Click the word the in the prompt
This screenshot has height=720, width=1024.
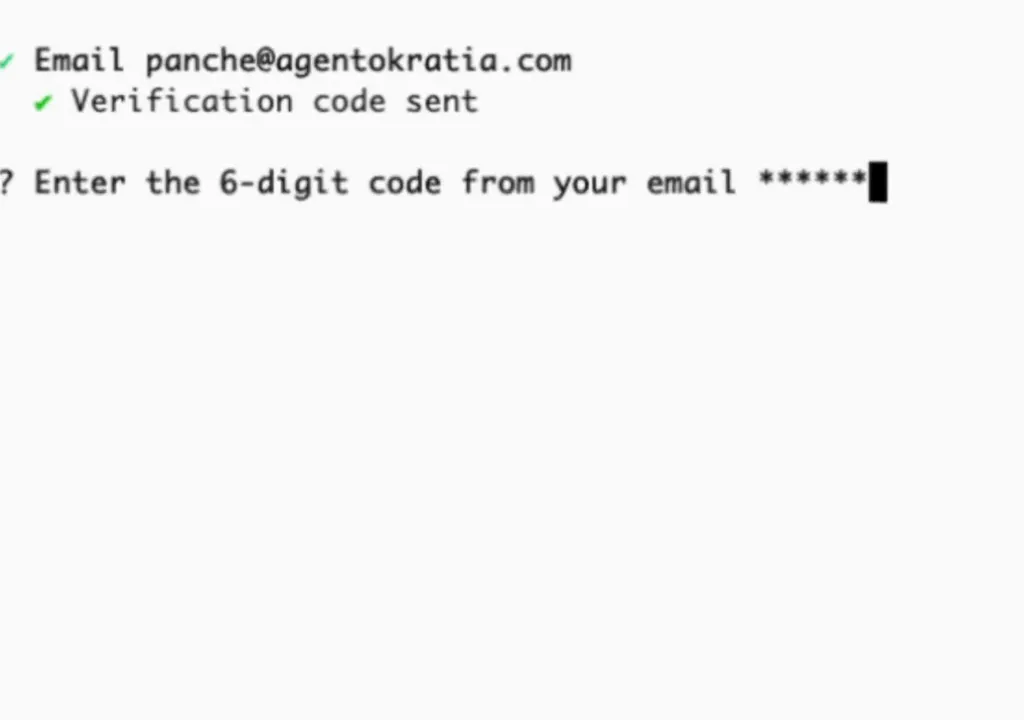pyautogui.click(x=172, y=182)
